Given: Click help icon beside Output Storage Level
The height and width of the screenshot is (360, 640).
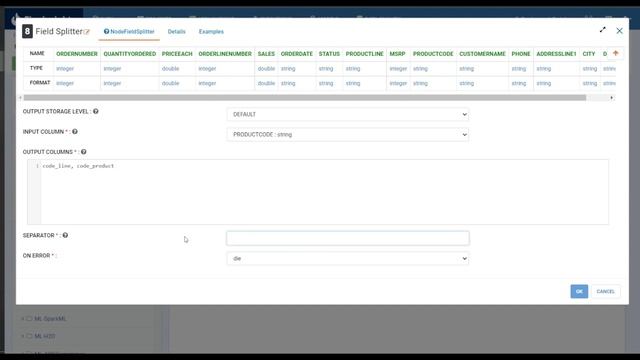Looking at the screenshot, I should (x=96, y=111).
